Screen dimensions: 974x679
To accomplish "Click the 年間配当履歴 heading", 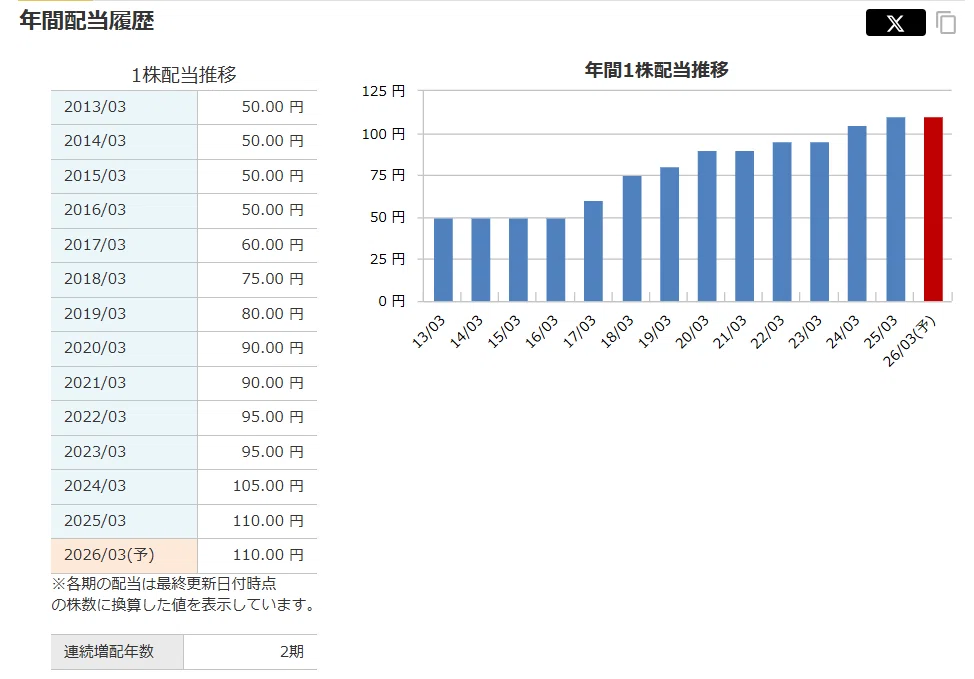I will click(x=86, y=21).
